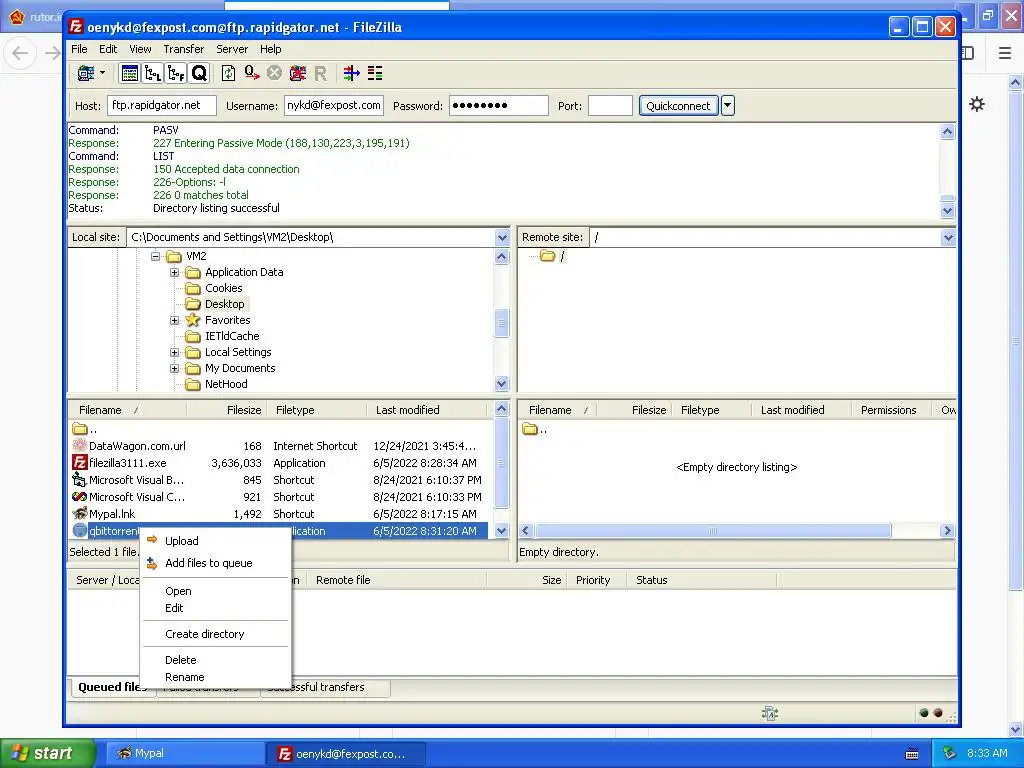
Task: Open the Transfer menu
Action: [184, 49]
